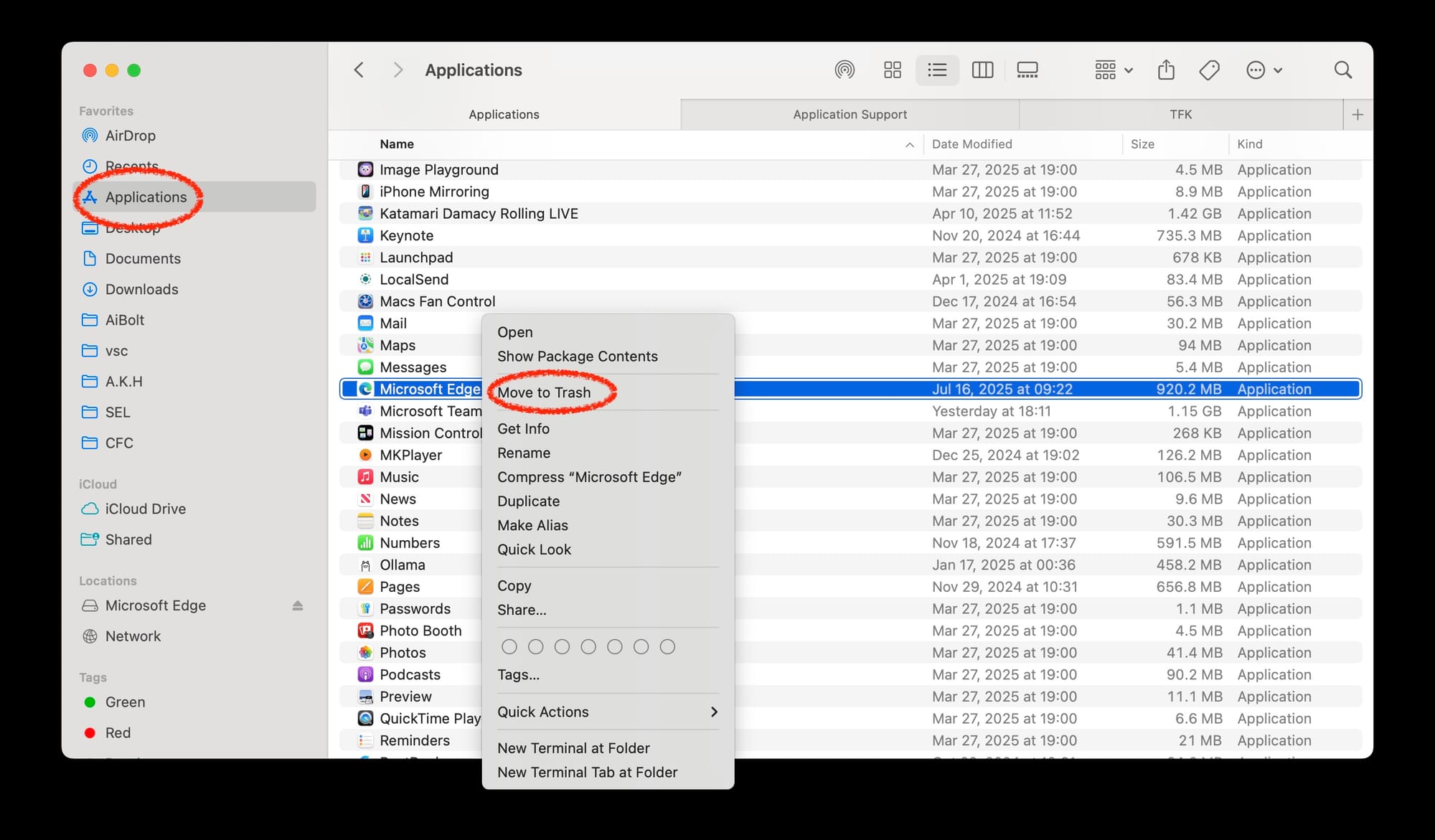Open Downloads in the sidebar
Screen dimensions: 1435x840
[x=141, y=290]
